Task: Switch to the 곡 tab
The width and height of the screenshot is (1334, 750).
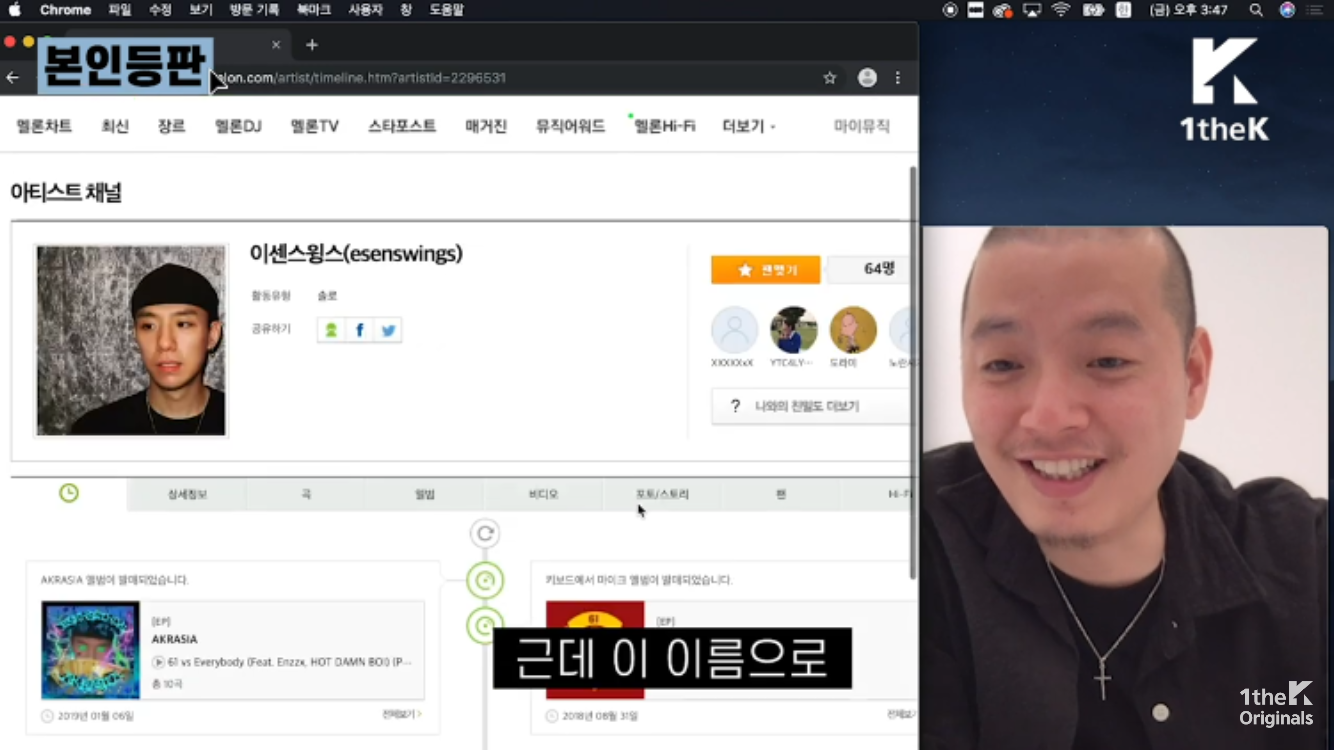Action: (306, 494)
